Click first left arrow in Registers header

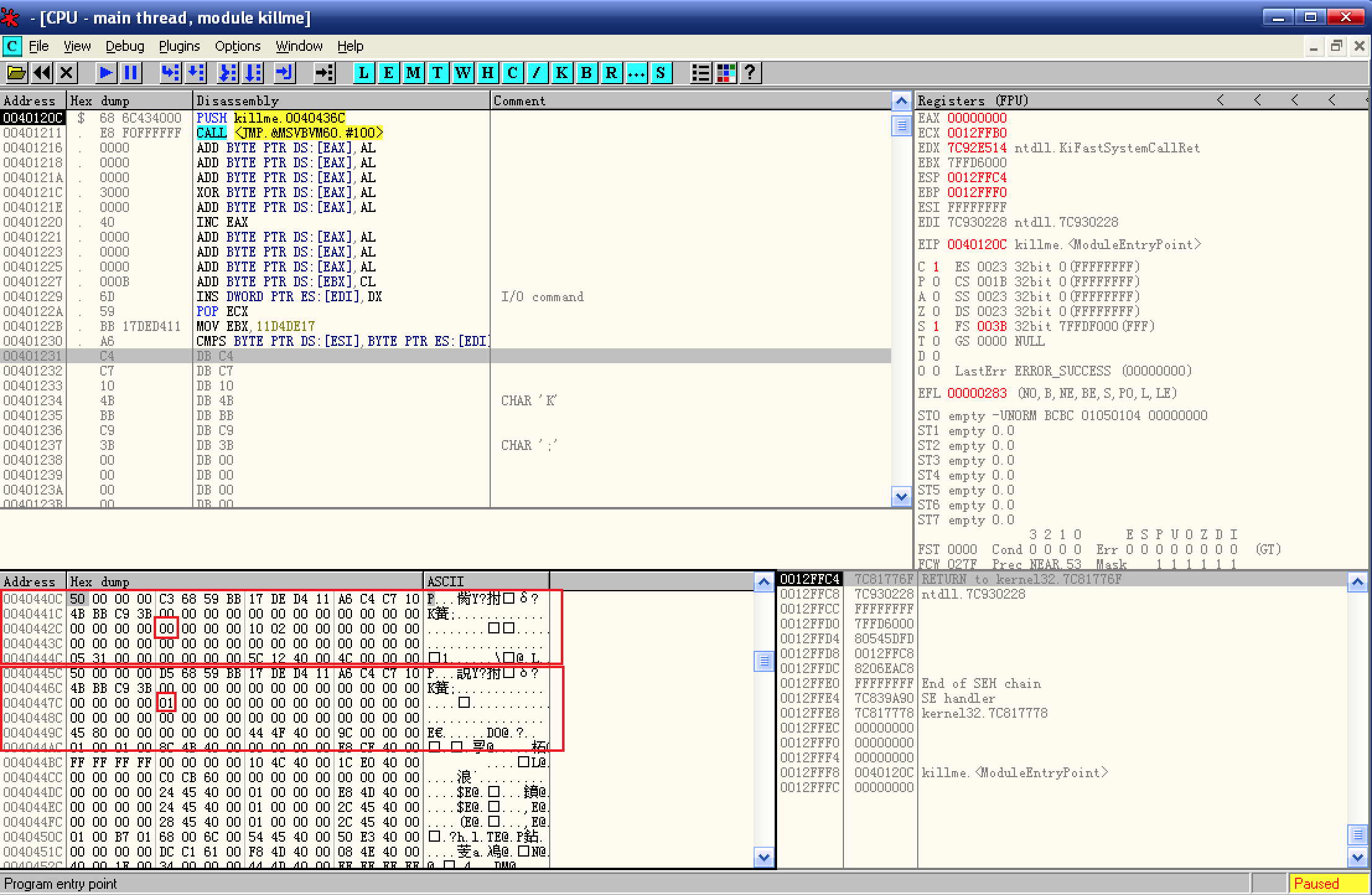click(1220, 100)
